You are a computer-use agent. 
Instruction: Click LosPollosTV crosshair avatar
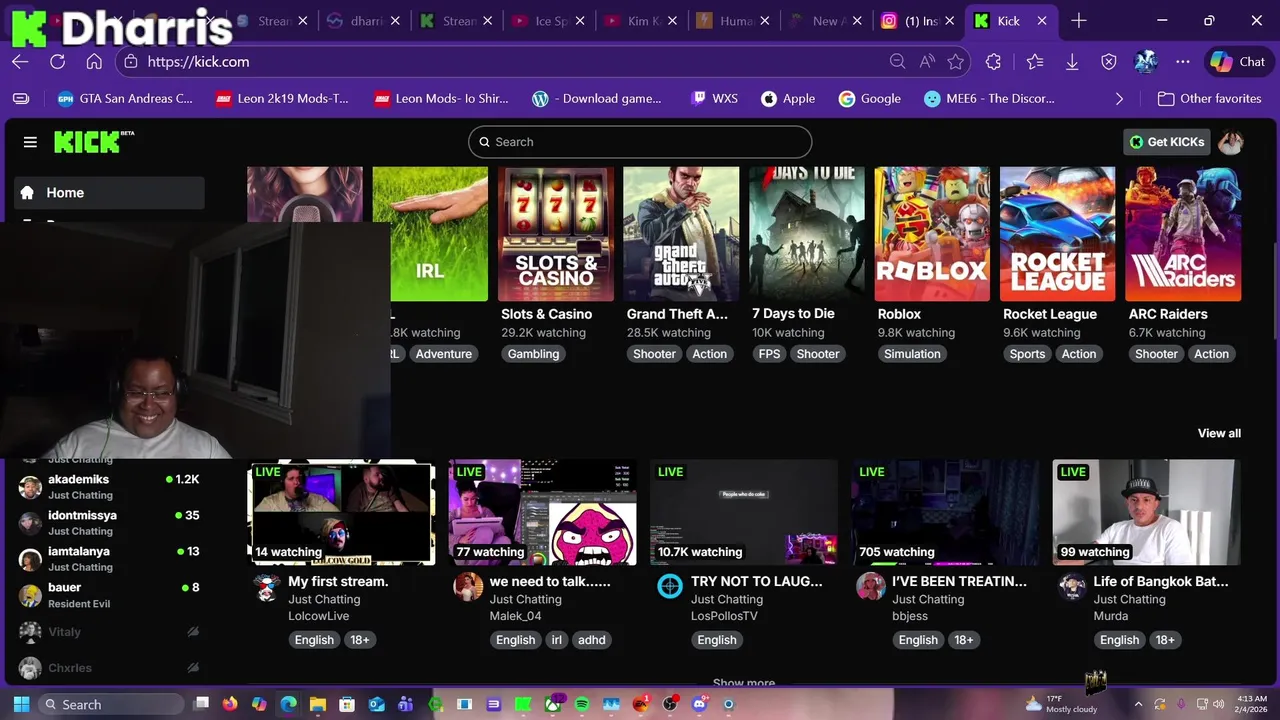(670, 587)
